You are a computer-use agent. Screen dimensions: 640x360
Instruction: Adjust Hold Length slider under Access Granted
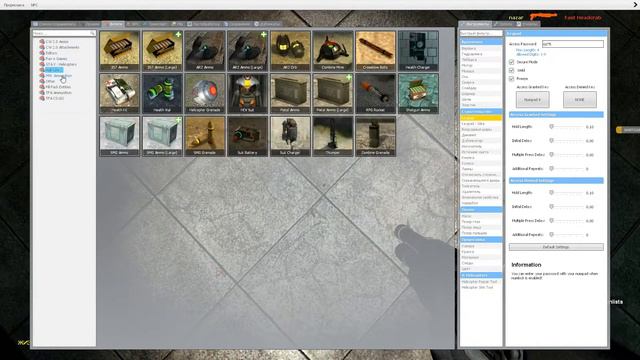(x=567, y=127)
